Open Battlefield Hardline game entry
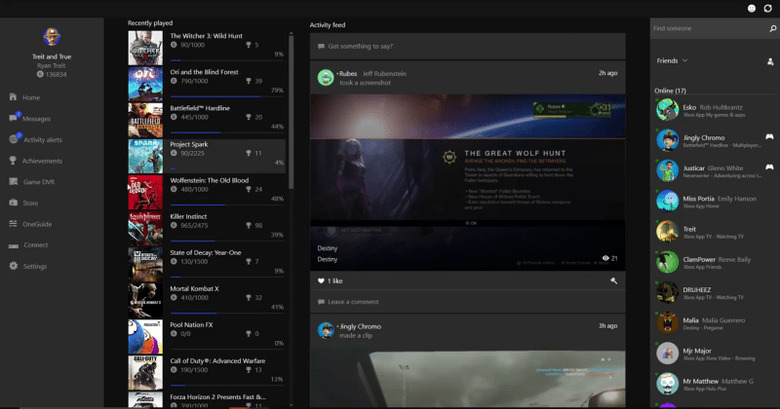The image size is (780, 409). click(x=206, y=120)
